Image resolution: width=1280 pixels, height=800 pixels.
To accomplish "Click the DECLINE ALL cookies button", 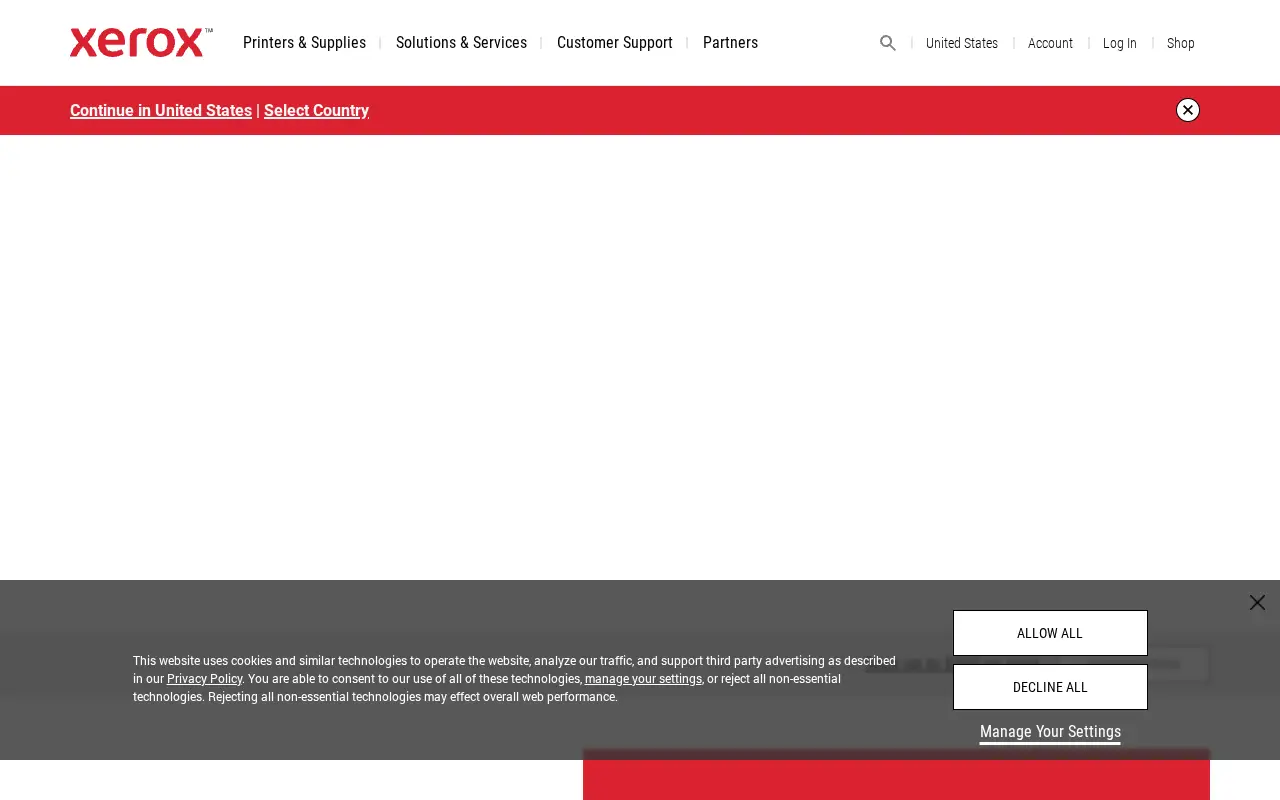I will [1050, 687].
